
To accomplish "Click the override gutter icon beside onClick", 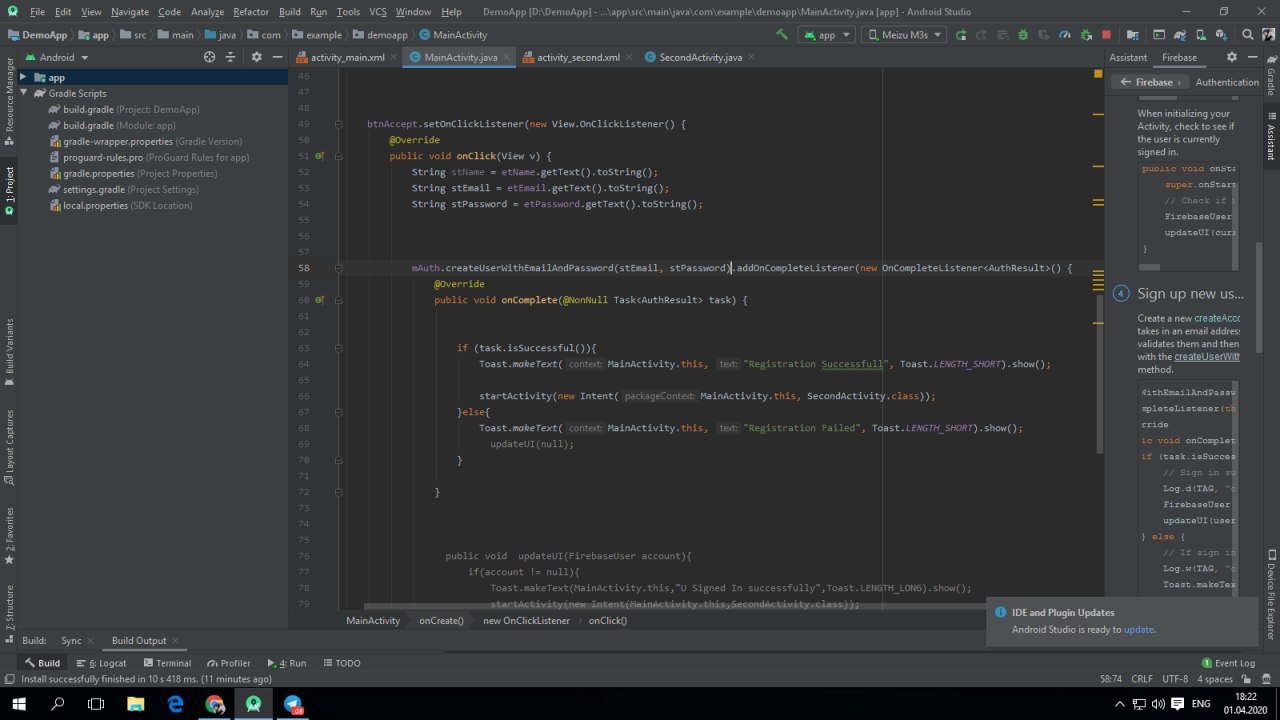I will (x=320, y=156).
